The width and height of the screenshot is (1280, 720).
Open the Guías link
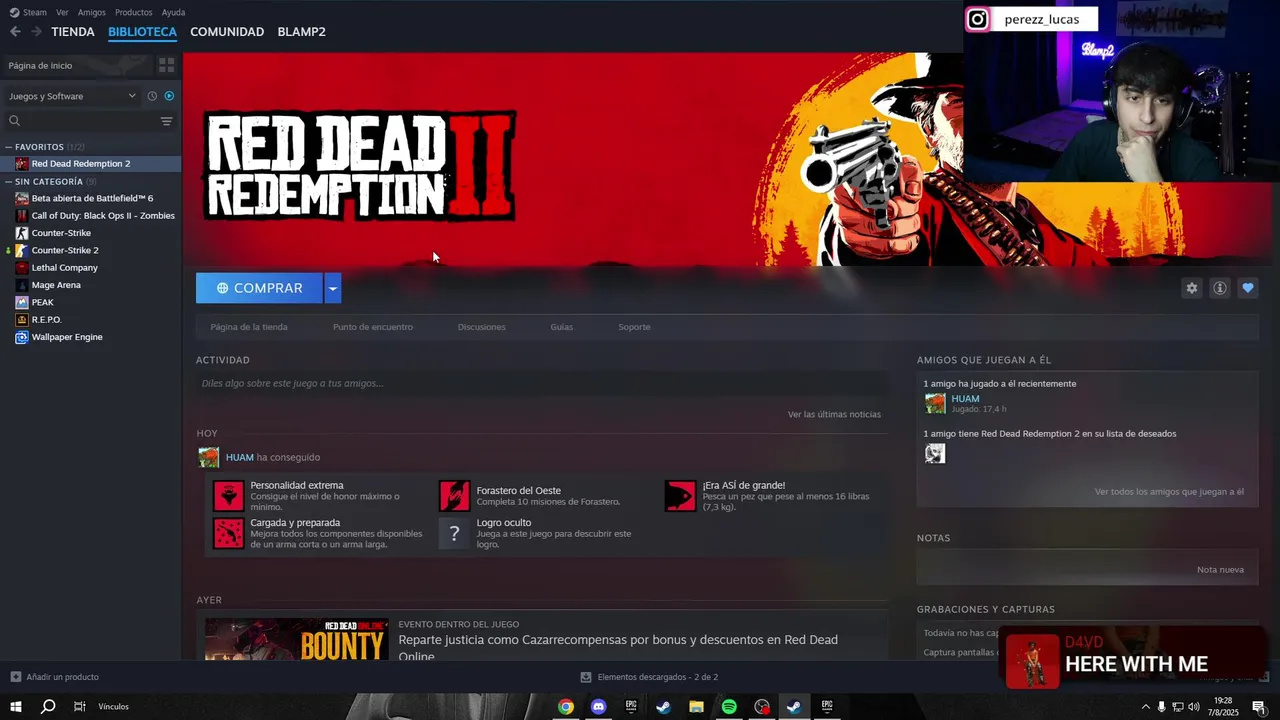pyautogui.click(x=562, y=327)
